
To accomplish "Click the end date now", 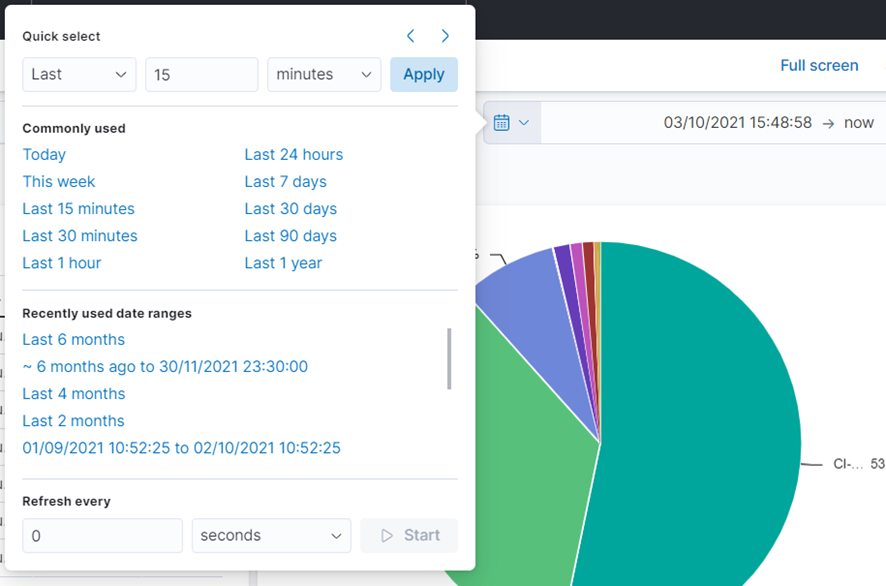I will click(x=859, y=123).
